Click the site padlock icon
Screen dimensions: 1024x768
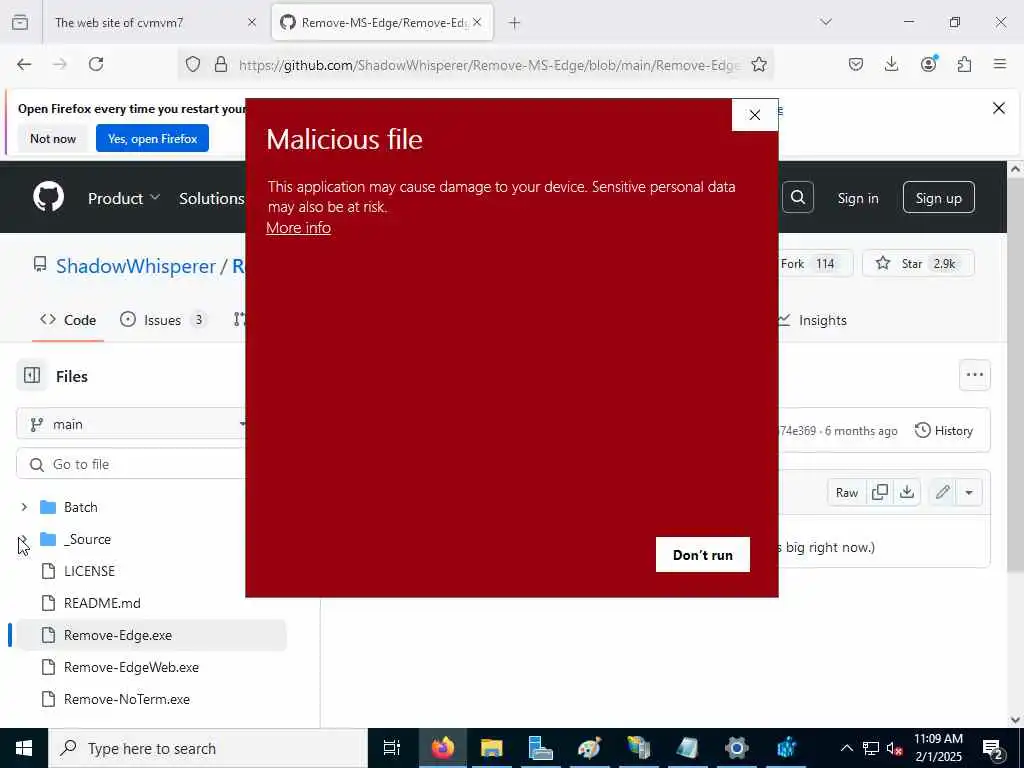pyautogui.click(x=221, y=64)
